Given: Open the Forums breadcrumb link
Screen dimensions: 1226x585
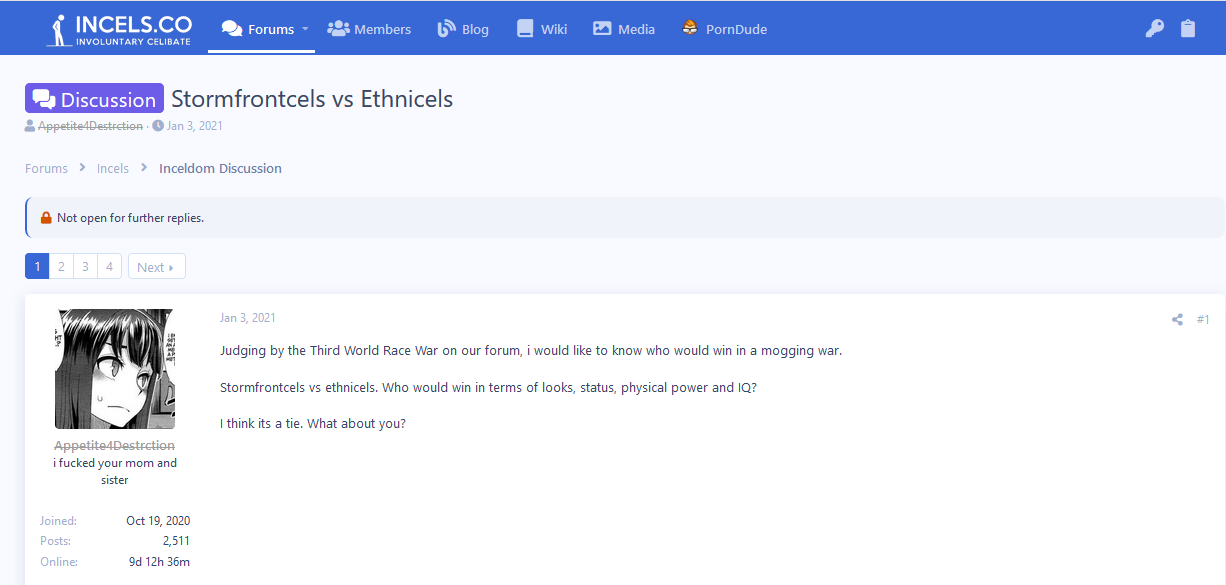Looking at the screenshot, I should 46,168.
